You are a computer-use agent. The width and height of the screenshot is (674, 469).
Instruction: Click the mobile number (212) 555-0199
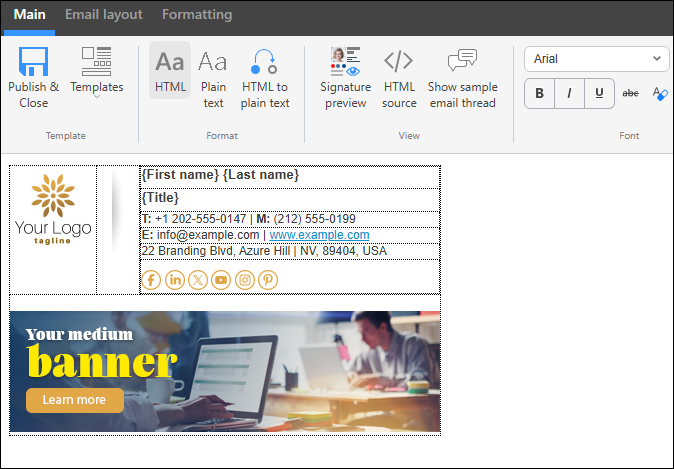[x=314, y=219]
